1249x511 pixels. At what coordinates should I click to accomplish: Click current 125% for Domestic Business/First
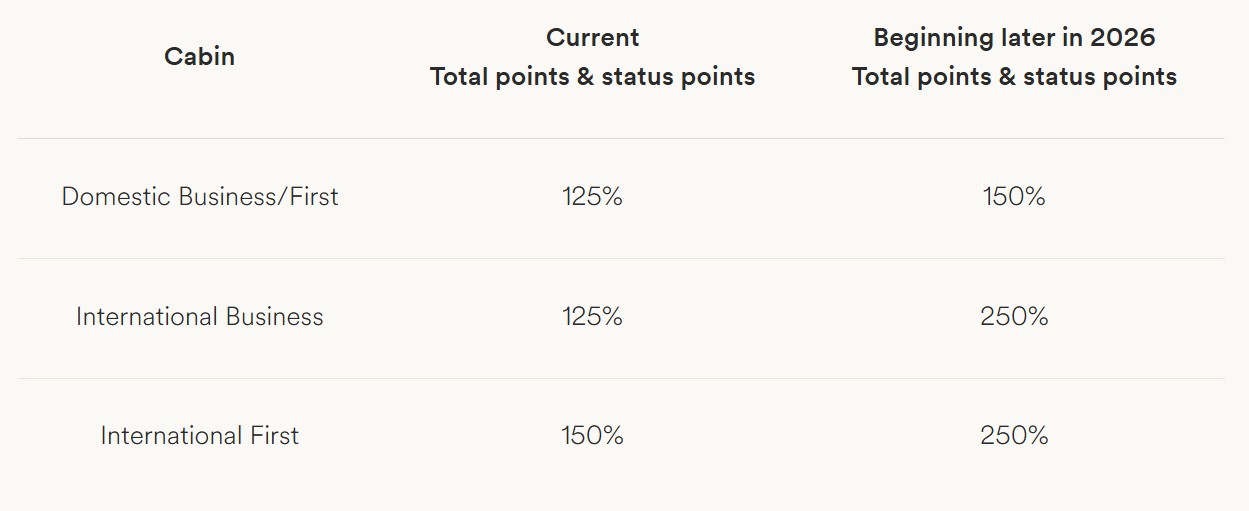(592, 197)
